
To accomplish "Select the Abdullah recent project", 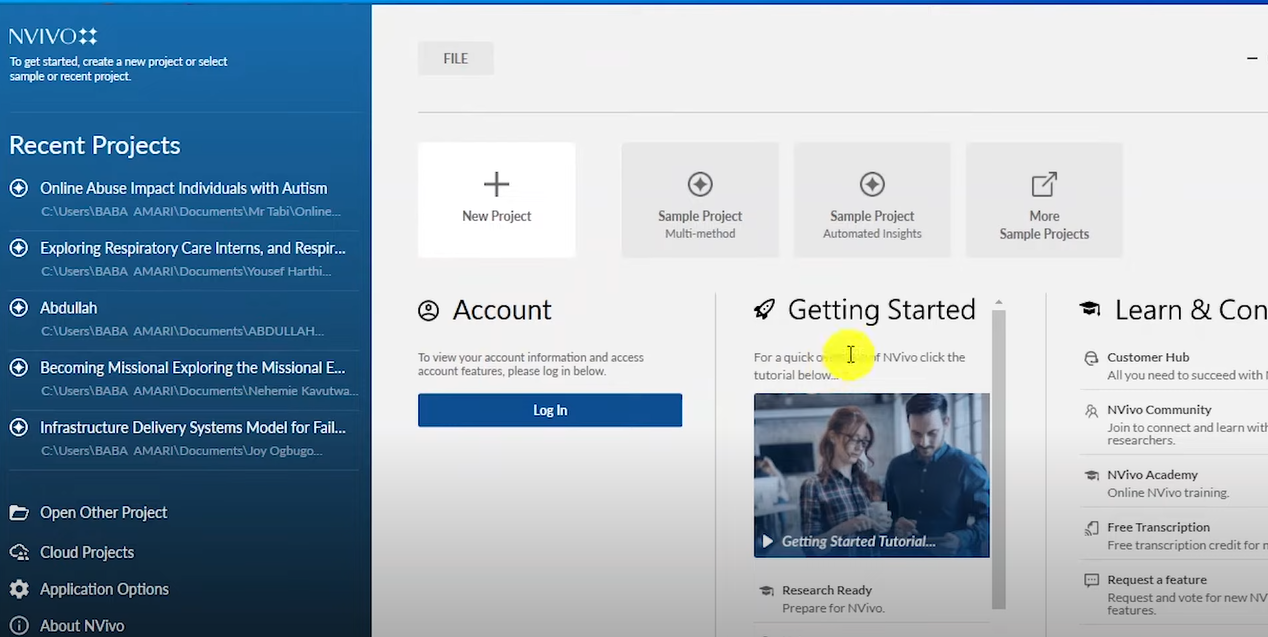I will coord(68,307).
